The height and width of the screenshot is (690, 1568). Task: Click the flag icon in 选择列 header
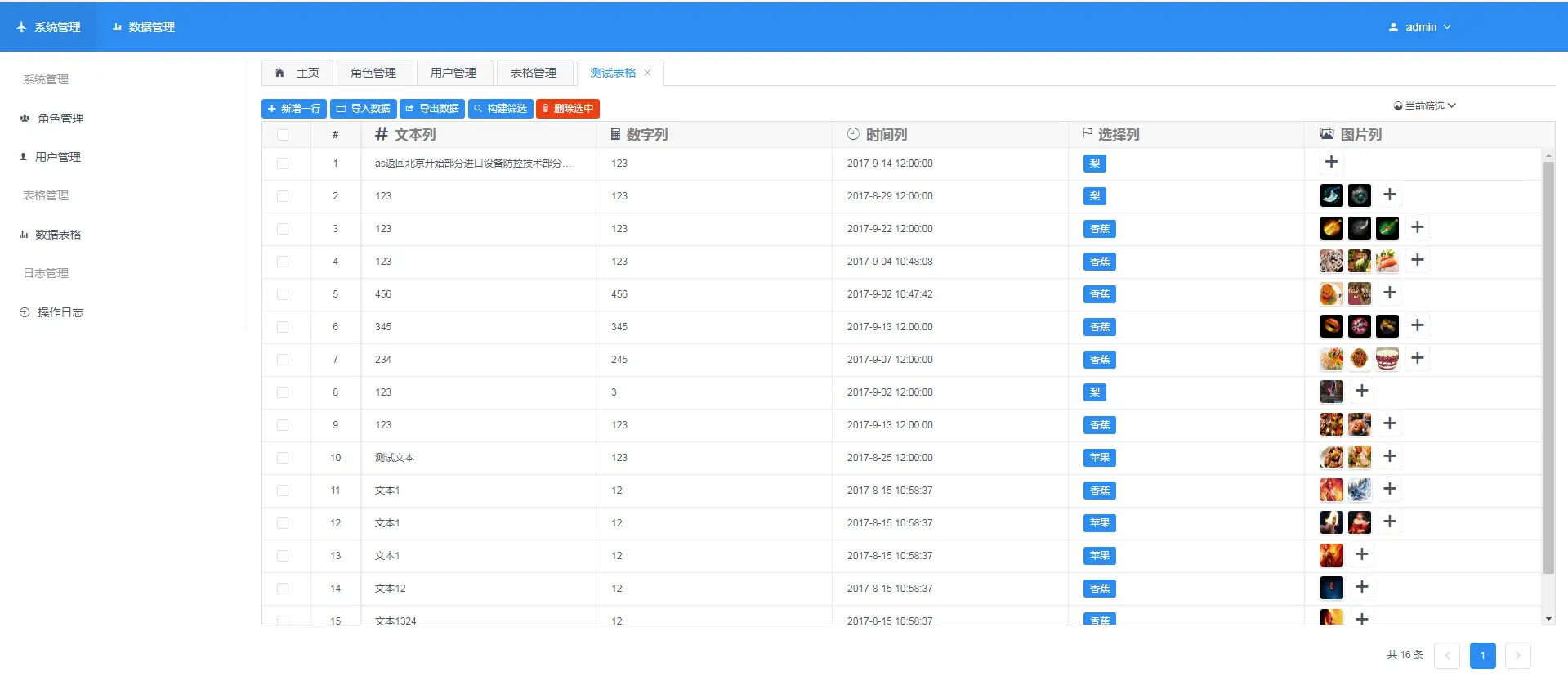pos(1087,133)
